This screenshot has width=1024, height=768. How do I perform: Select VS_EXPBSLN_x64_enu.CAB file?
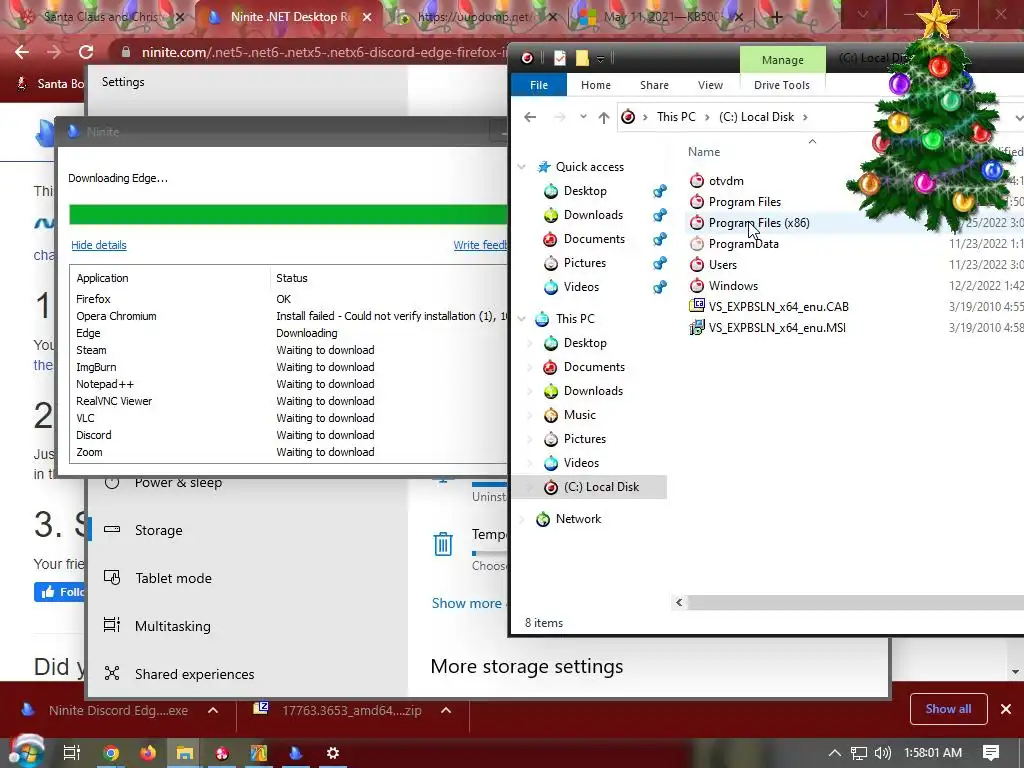(x=778, y=306)
